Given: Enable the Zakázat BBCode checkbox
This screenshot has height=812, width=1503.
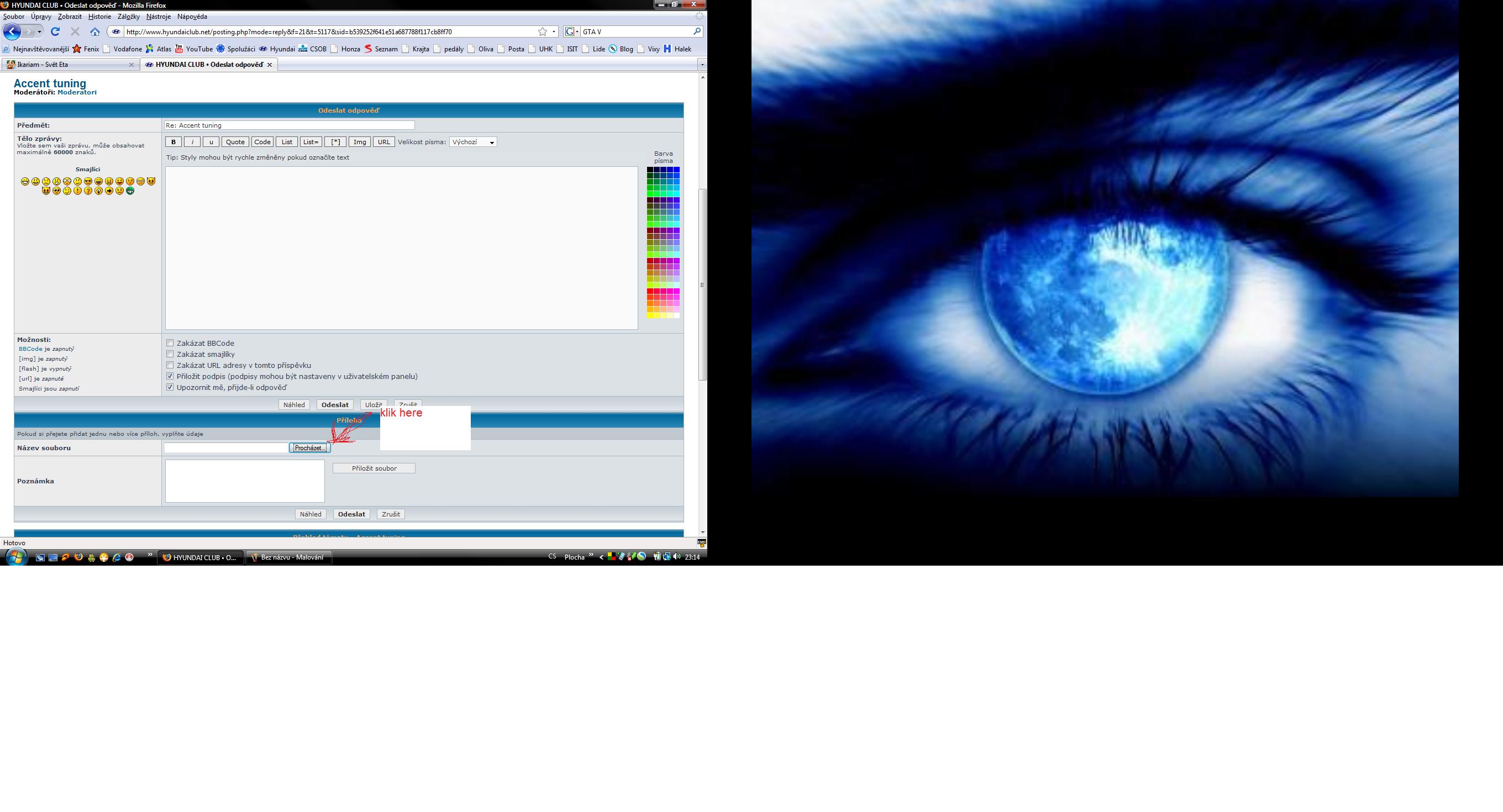Looking at the screenshot, I should tap(170, 343).
